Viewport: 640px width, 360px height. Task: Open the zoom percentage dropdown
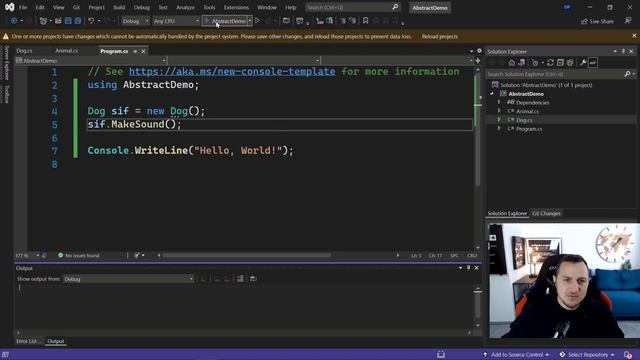[x=38, y=256]
